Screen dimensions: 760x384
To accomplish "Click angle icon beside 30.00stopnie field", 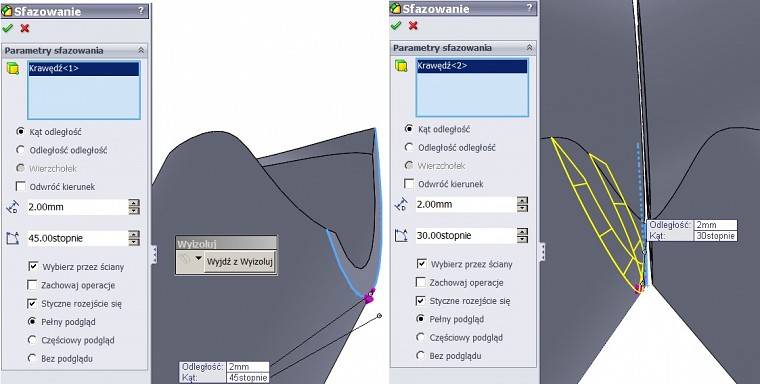I will click(x=401, y=236).
